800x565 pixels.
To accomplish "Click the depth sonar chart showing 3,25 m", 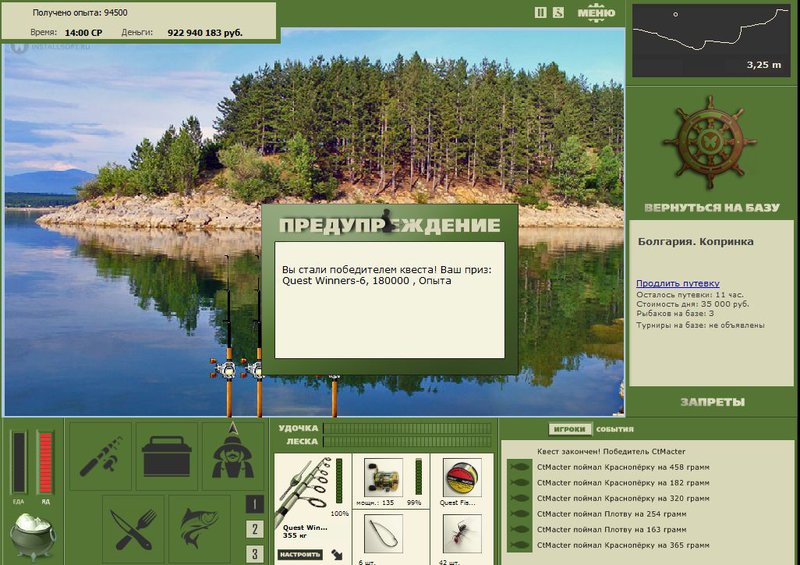I will [x=711, y=41].
